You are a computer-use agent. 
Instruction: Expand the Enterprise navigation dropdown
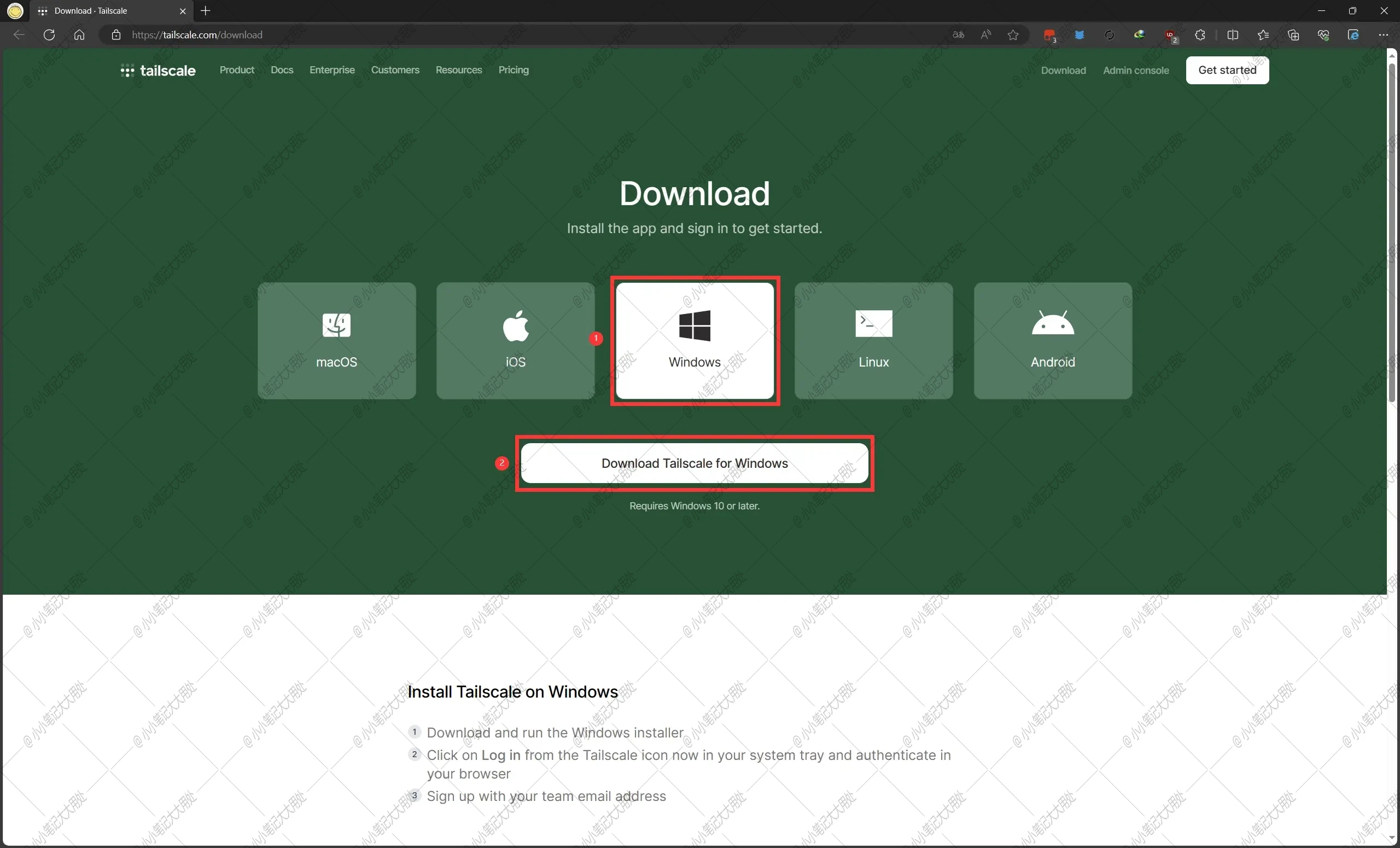tap(331, 70)
